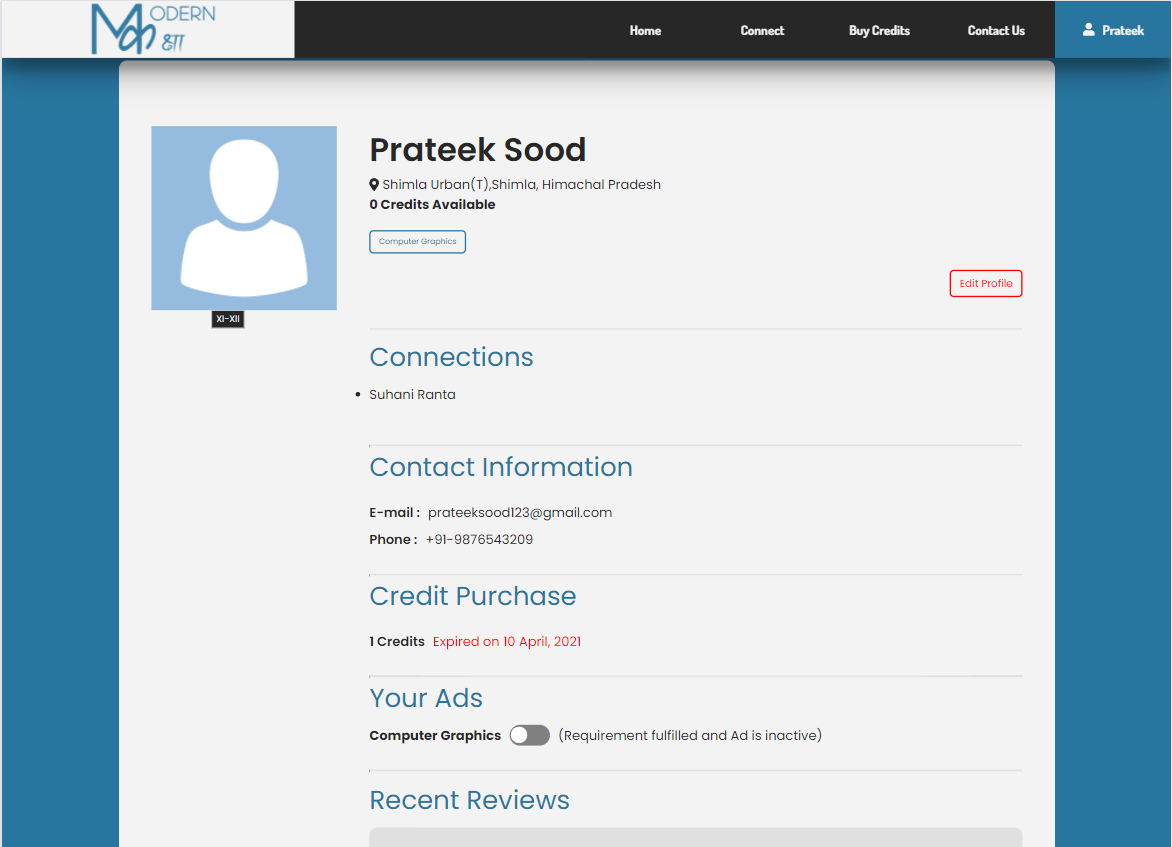Navigate to the Connect page
The width and height of the screenshot is (1172, 847).
click(762, 30)
